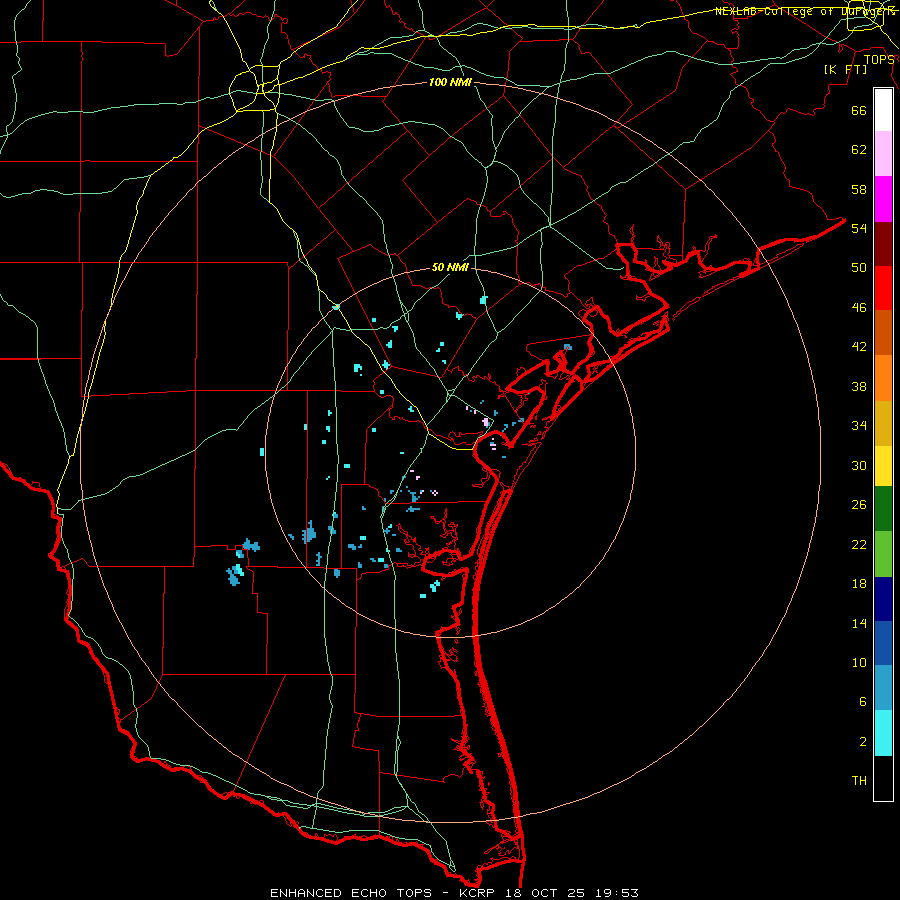Select the light pink legend color band
900x900 pixels.
pos(883,154)
